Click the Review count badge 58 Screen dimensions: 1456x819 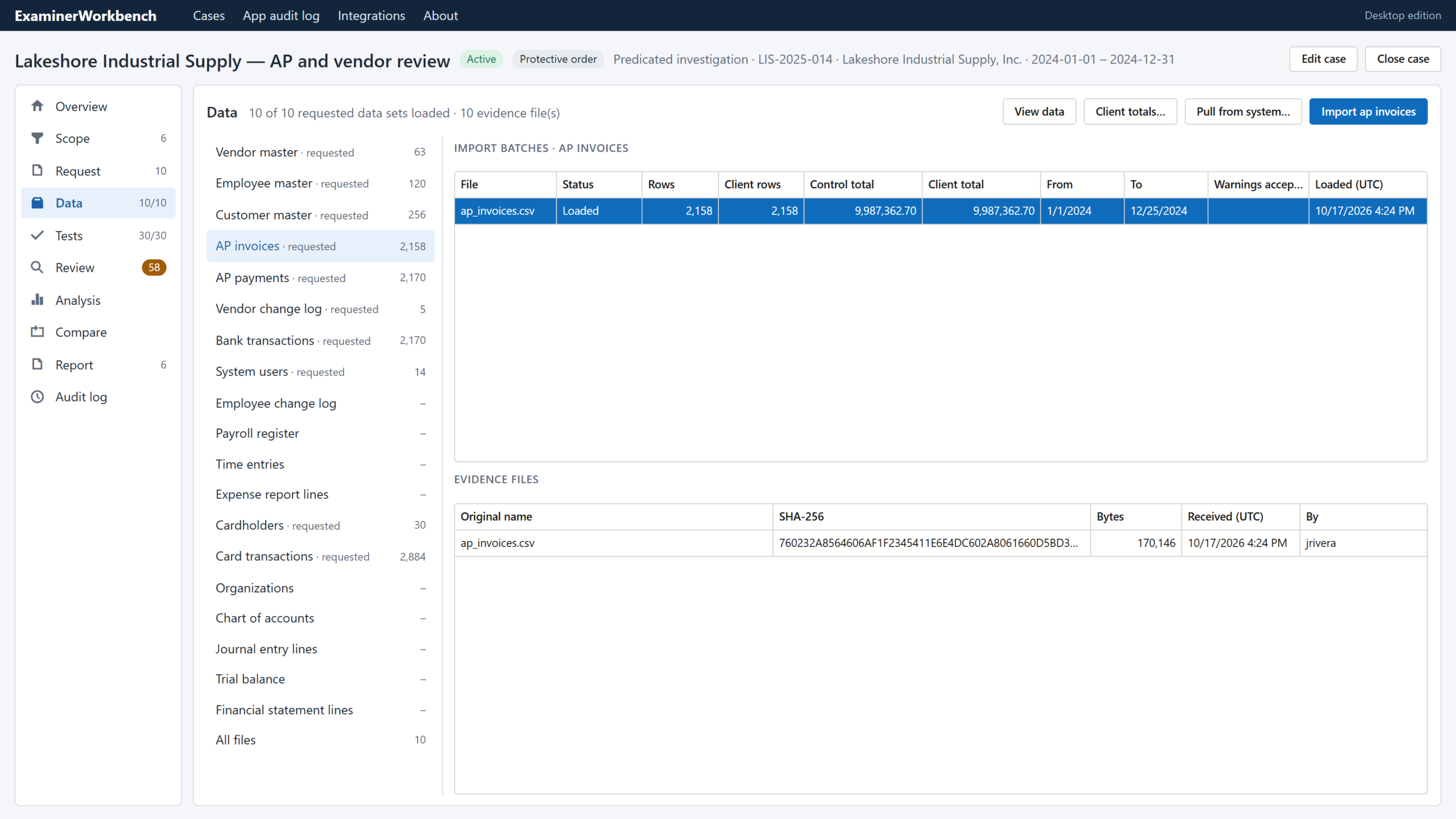(x=154, y=267)
